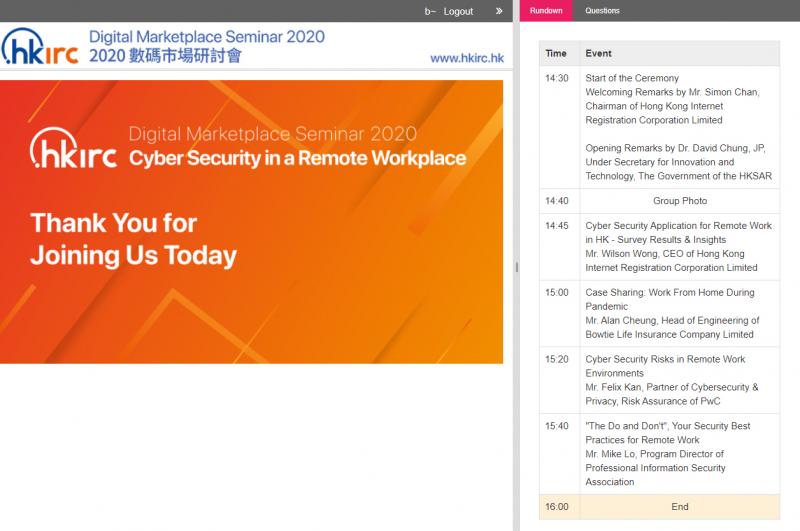
Task: Select the 15:00 time cell
Action: (559, 314)
